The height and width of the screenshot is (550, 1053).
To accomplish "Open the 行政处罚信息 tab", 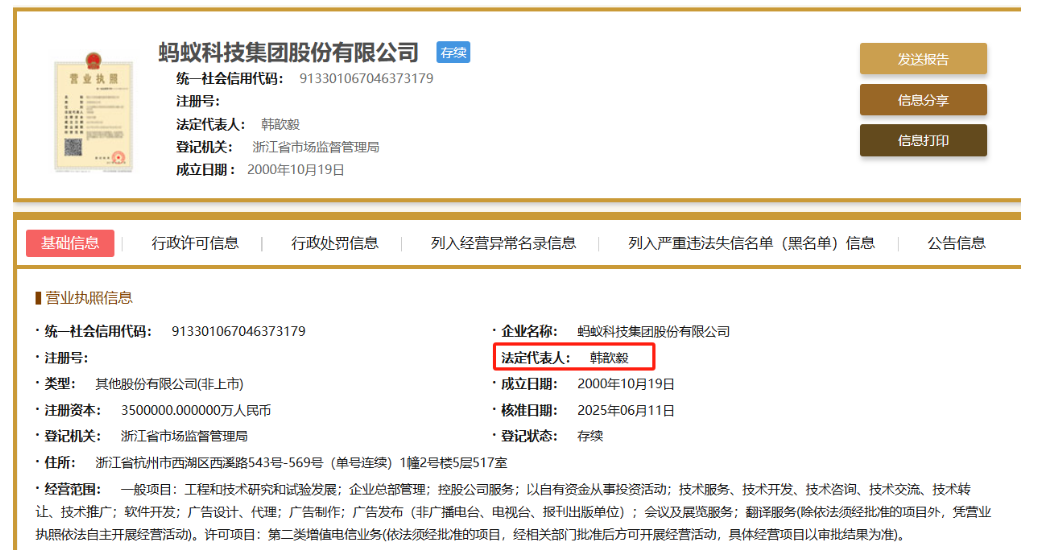I will tap(335, 243).
